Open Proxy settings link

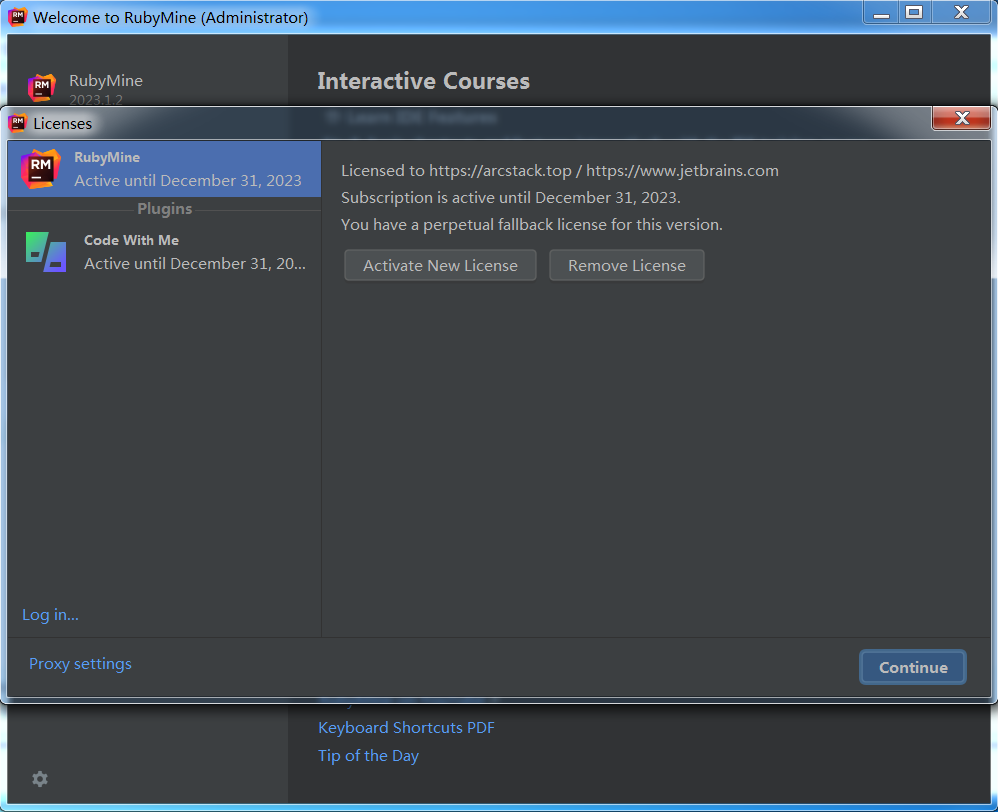pyautogui.click(x=80, y=664)
